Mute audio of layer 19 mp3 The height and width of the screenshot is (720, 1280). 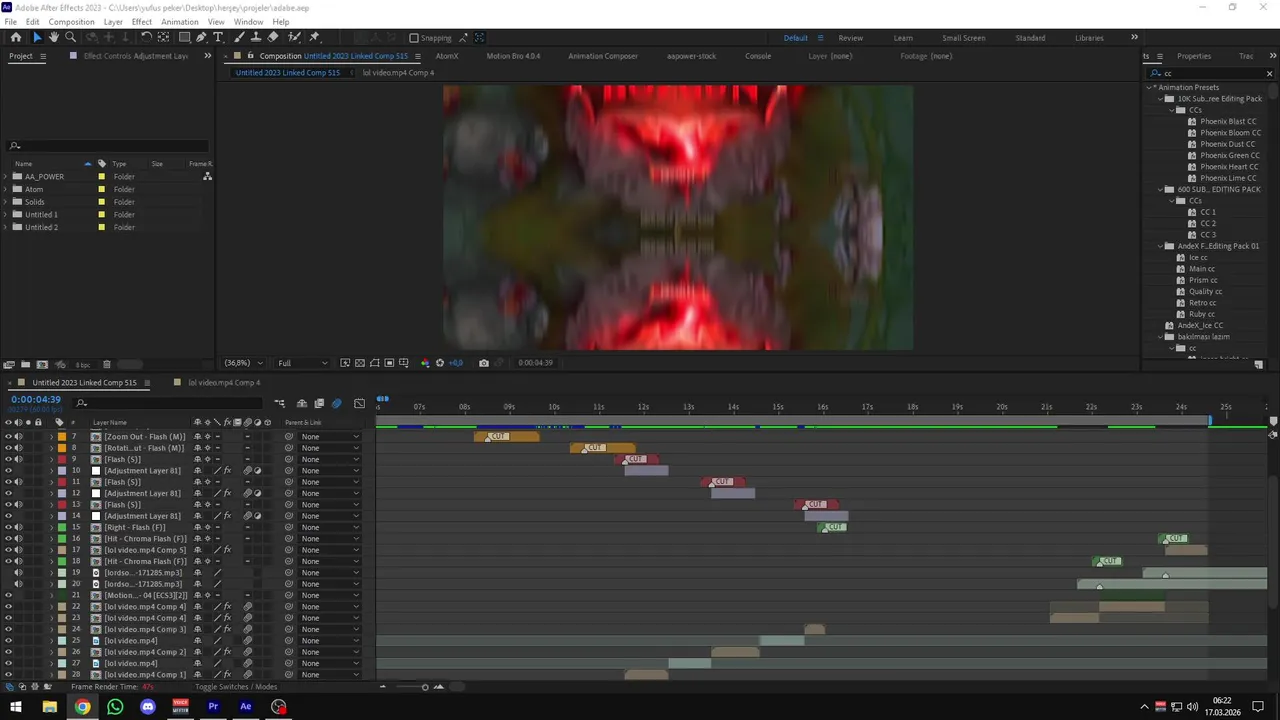(18, 573)
